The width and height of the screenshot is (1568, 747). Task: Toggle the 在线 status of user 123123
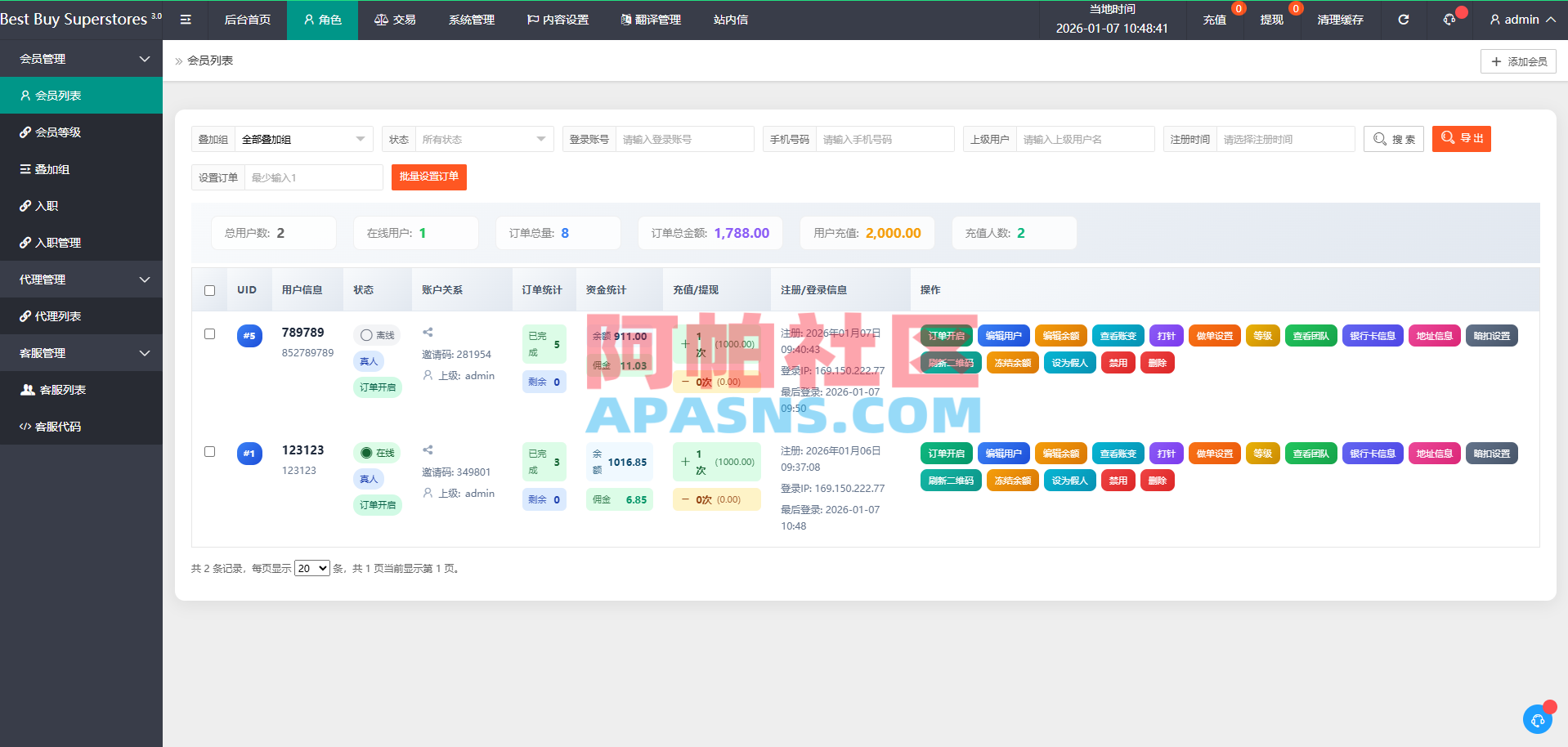point(377,453)
